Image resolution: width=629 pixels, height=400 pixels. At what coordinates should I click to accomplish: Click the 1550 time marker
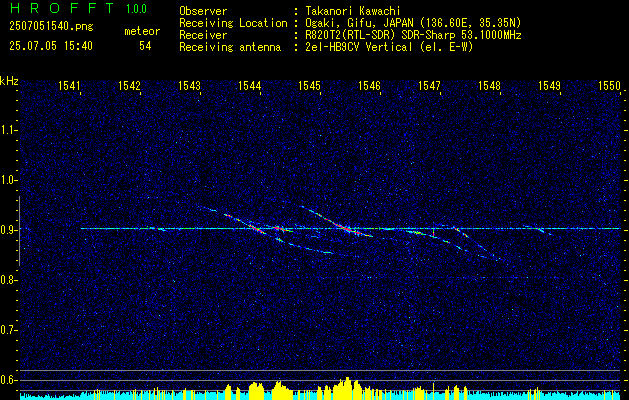click(610, 85)
